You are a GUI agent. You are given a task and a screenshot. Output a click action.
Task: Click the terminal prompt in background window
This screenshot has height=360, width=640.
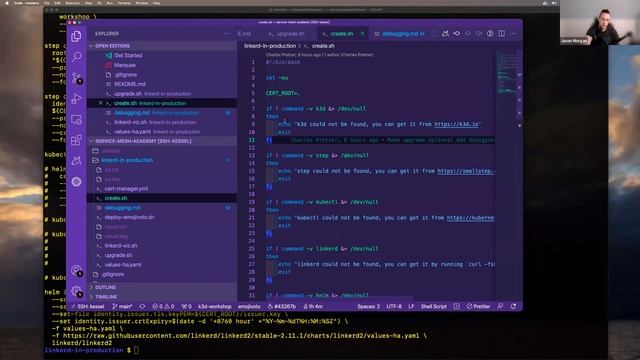coord(91,350)
